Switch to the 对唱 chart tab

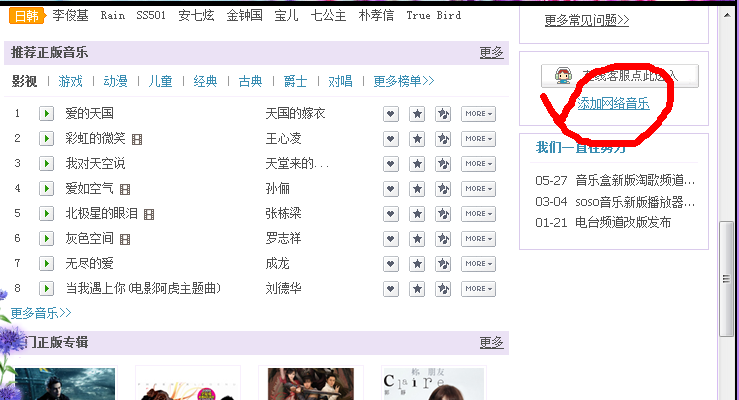[x=340, y=81]
